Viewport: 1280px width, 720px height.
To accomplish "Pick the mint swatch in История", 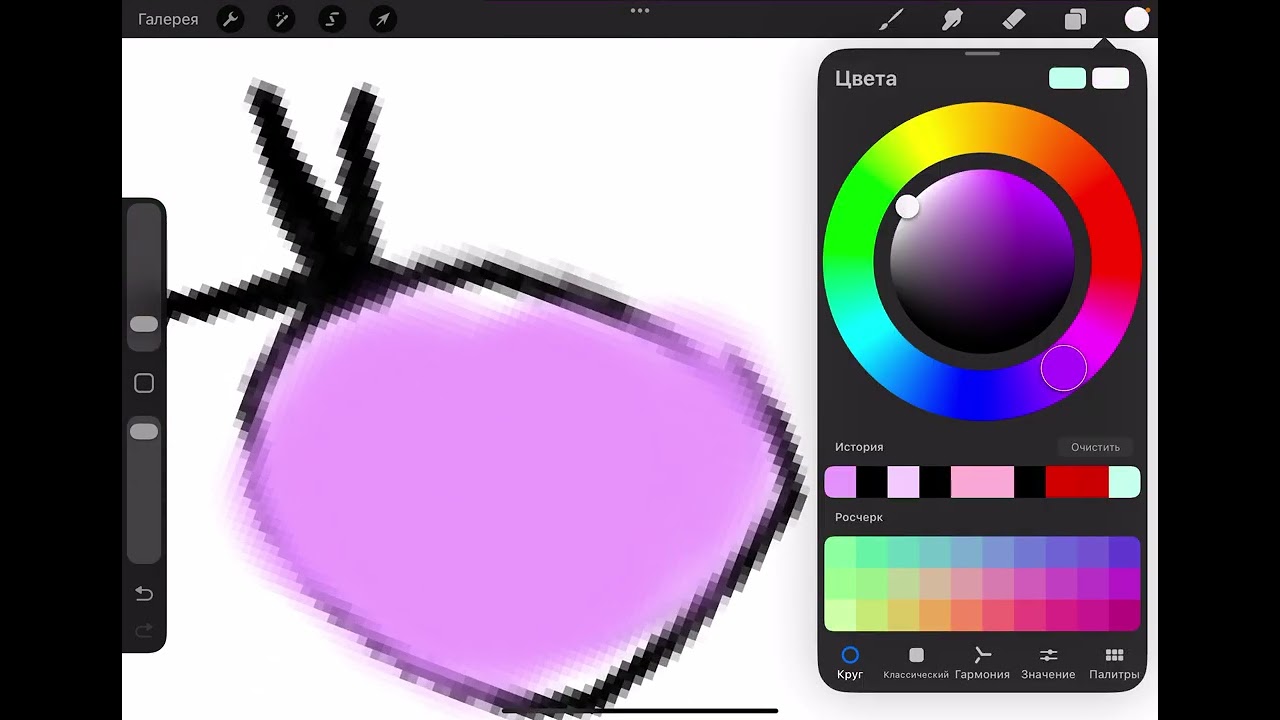I will click(1124, 482).
